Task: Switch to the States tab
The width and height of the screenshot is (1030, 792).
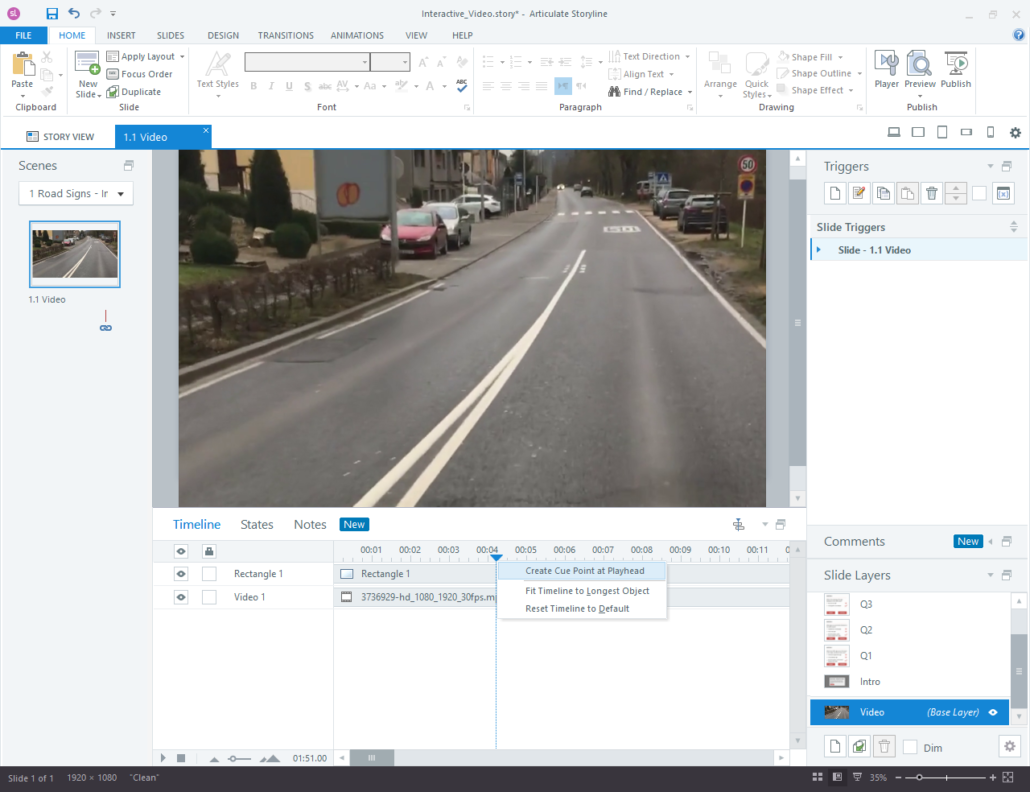Action: click(x=256, y=524)
